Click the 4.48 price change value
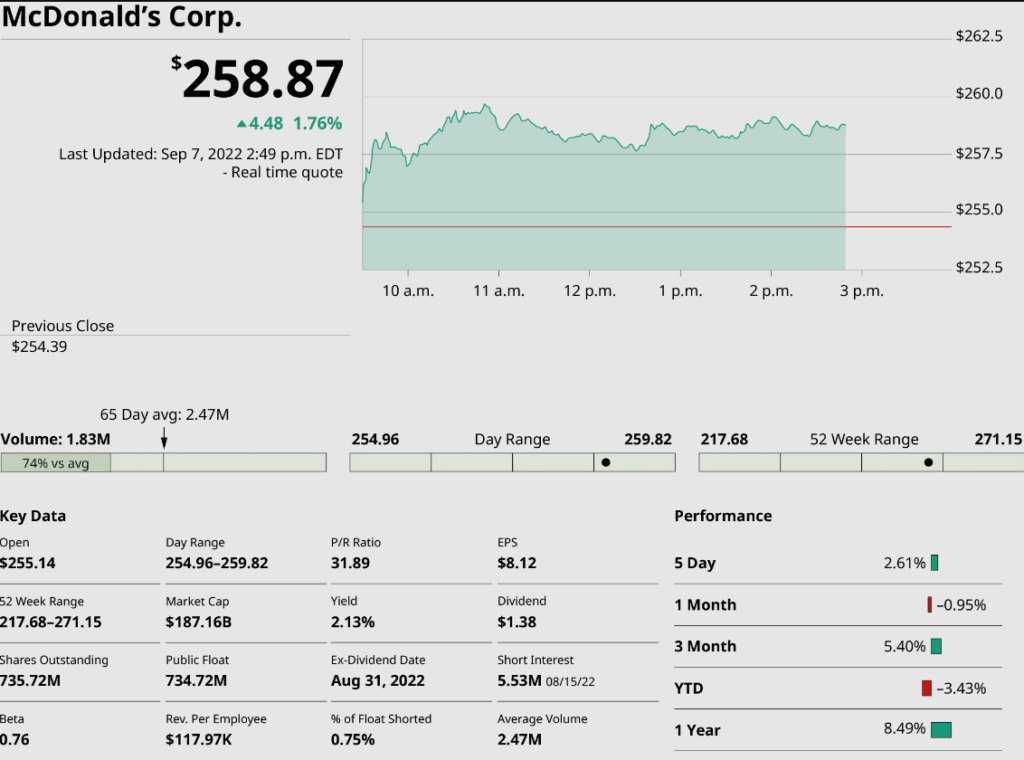The image size is (1024, 760). pyautogui.click(x=266, y=123)
